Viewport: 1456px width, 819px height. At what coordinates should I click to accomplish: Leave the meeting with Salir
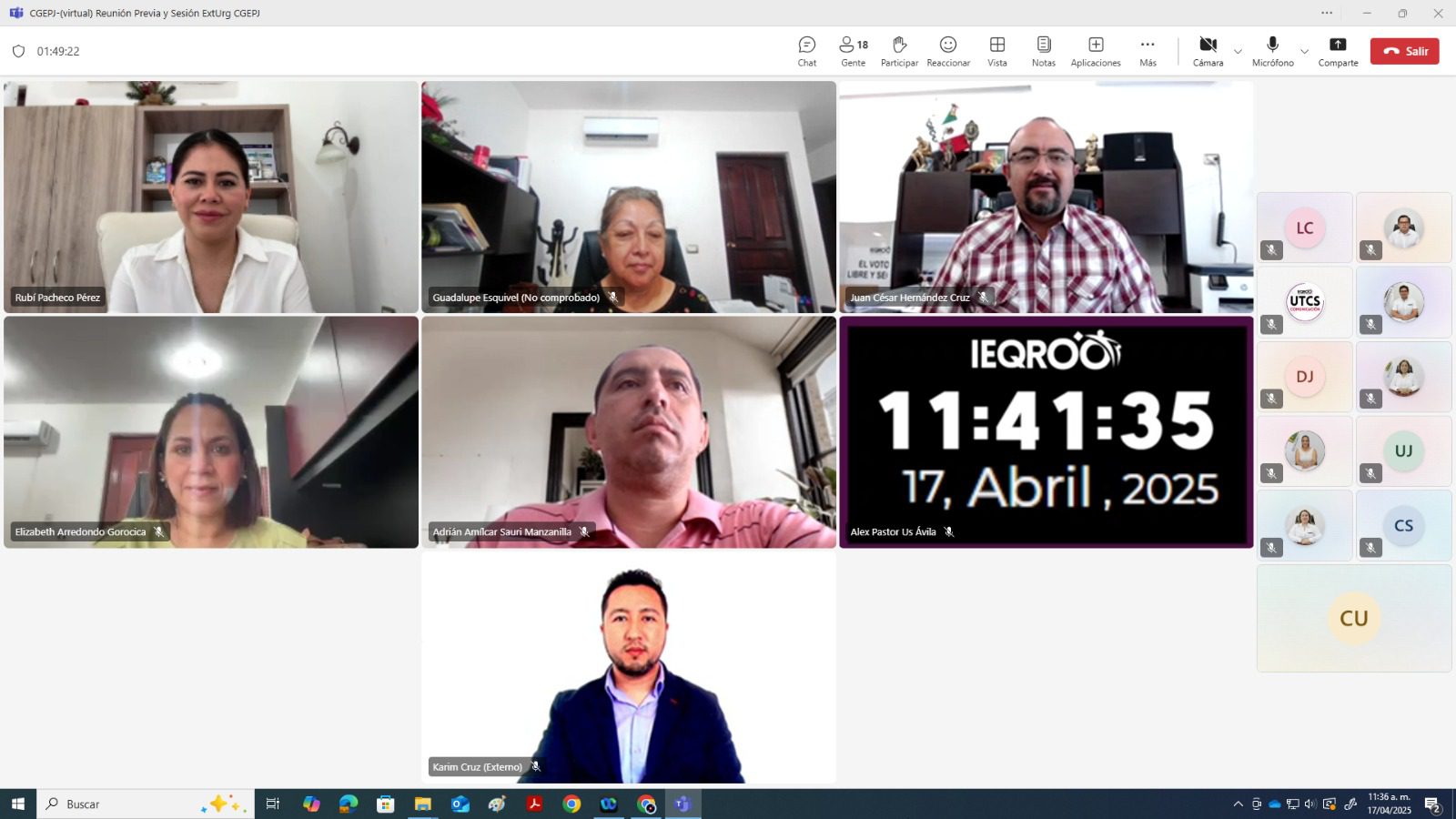(x=1404, y=51)
